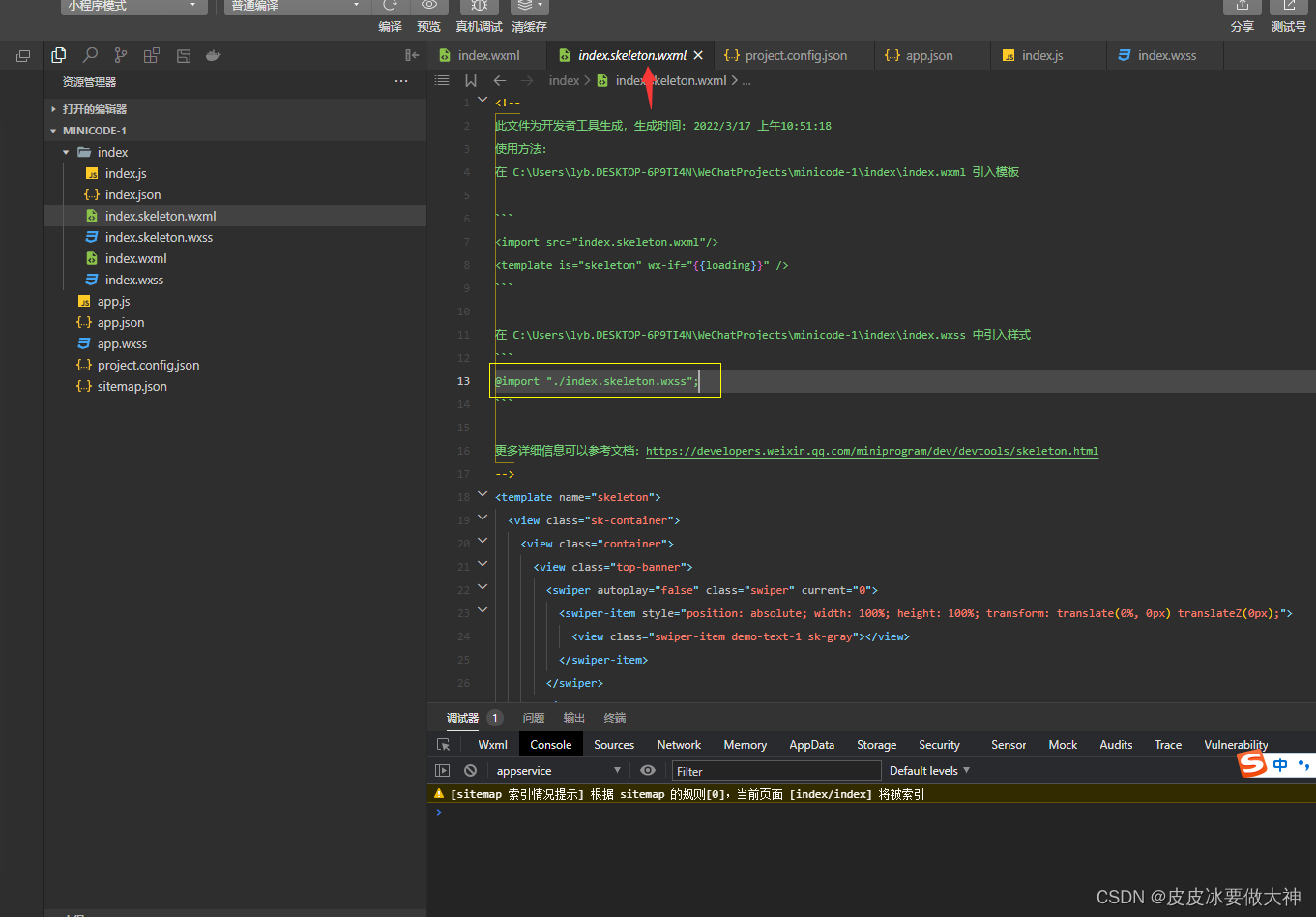Open the 普通编译 compile mode dropdown
Screen dimensions: 1316x917
(x=297, y=6)
